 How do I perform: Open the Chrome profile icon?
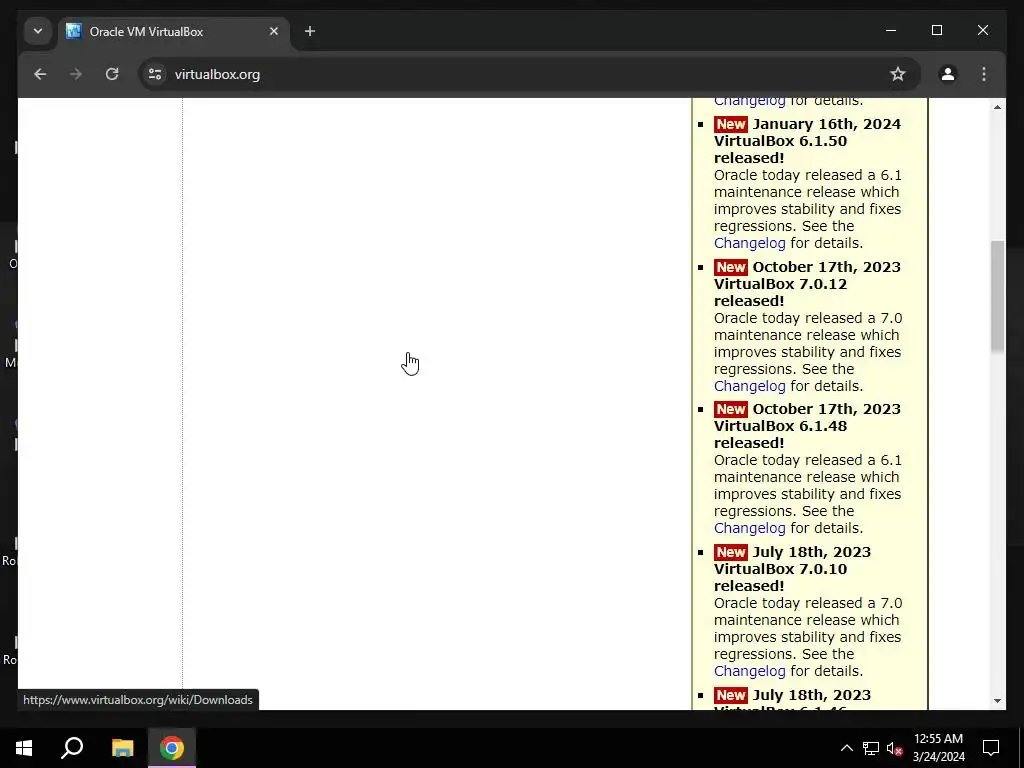[x=948, y=74]
